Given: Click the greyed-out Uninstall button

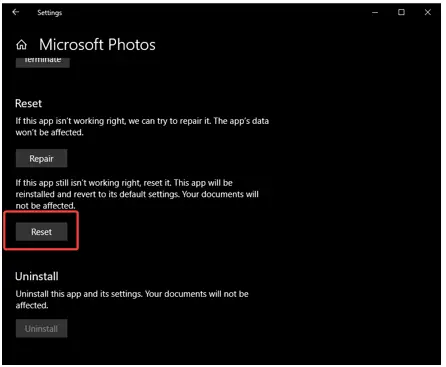Looking at the screenshot, I should point(41,329).
